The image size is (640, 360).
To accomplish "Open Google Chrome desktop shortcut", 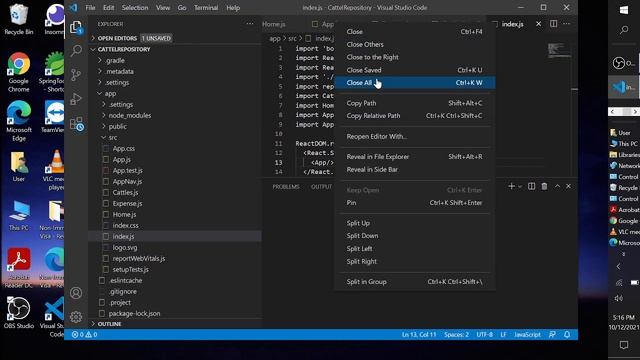I will (x=18, y=72).
